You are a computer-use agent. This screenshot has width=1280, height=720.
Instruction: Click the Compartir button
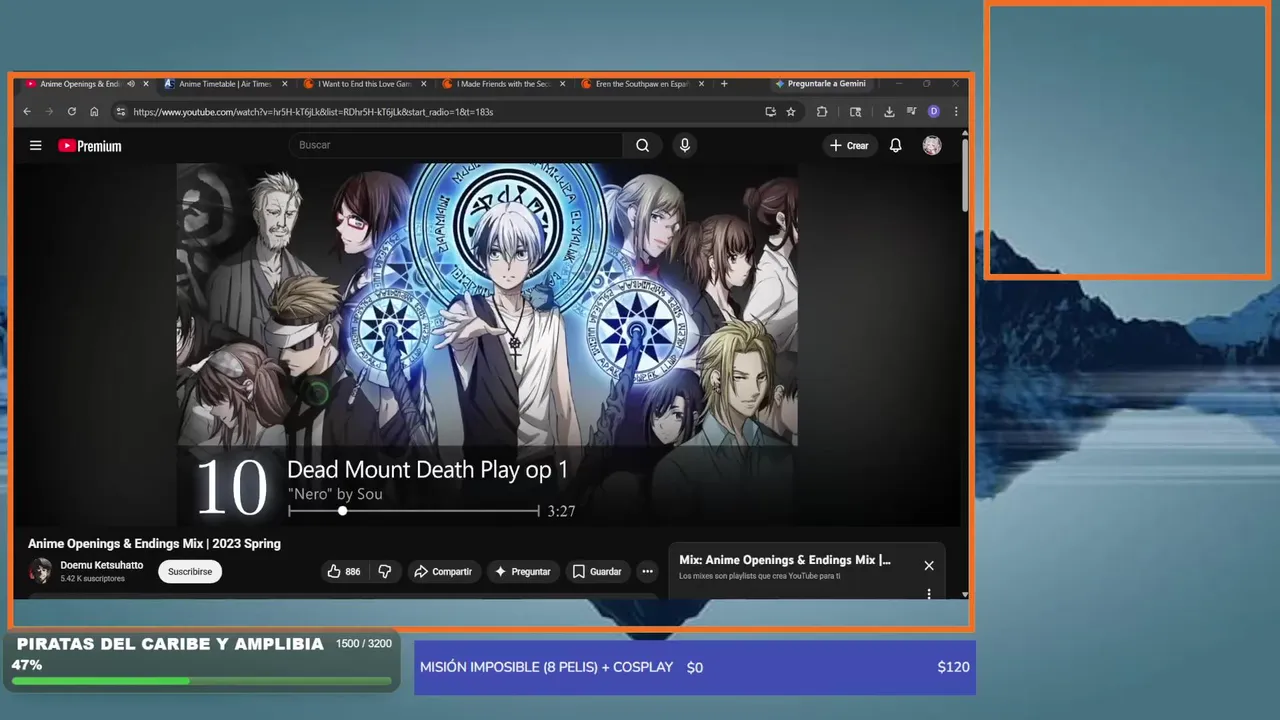443,572
